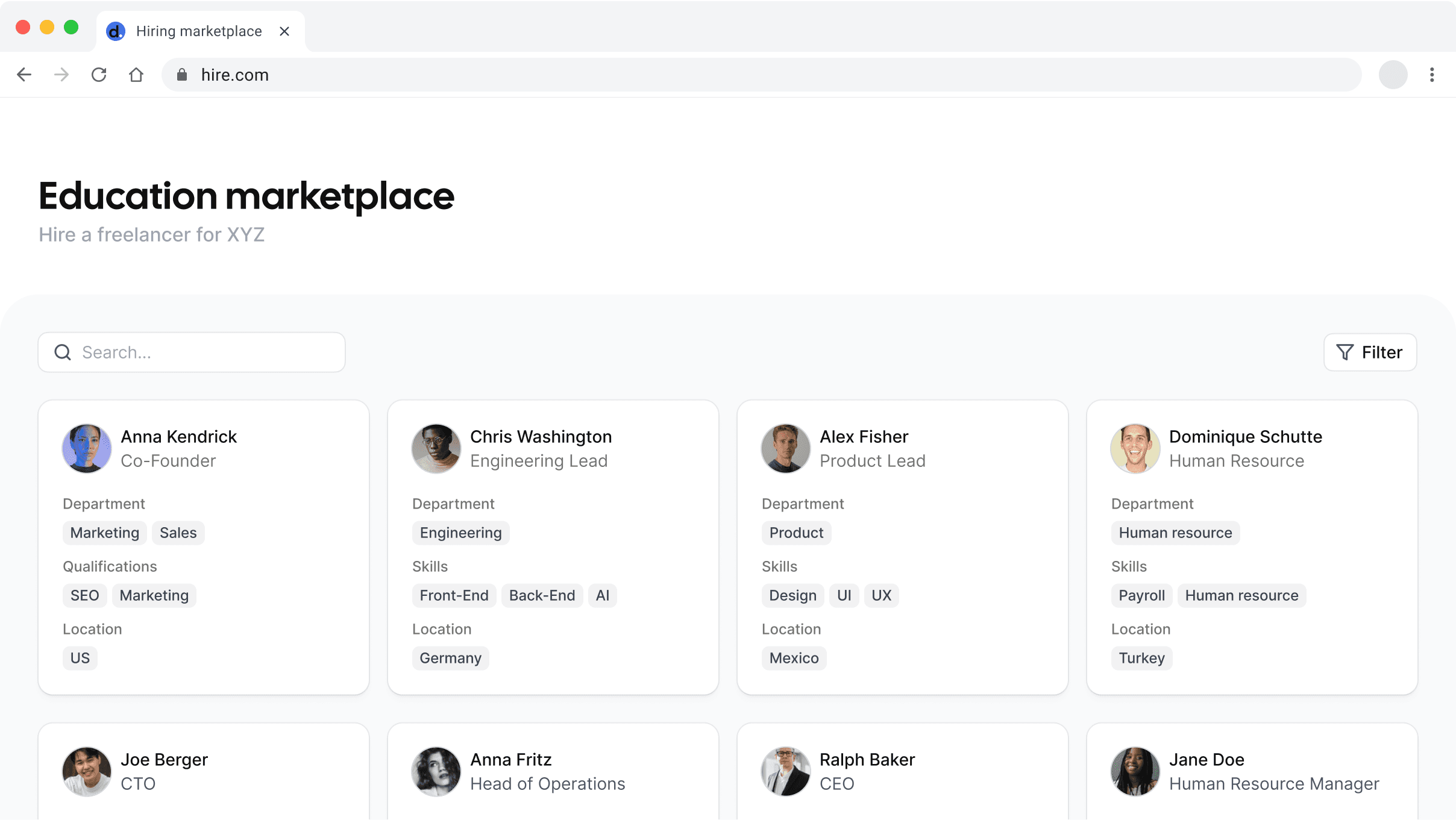
Task: Click the Front-End skill tag
Action: (454, 595)
